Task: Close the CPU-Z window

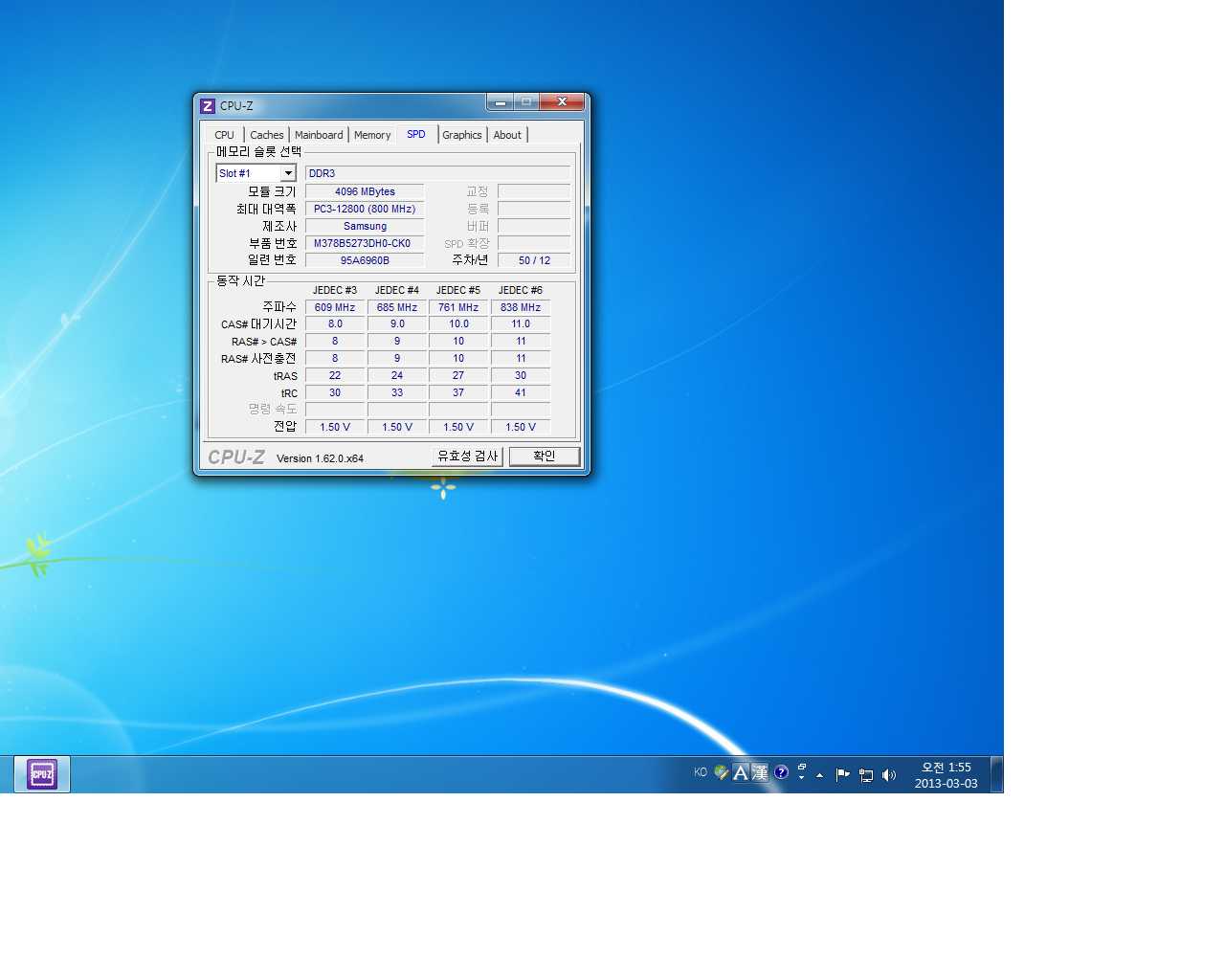Action: click(x=562, y=101)
